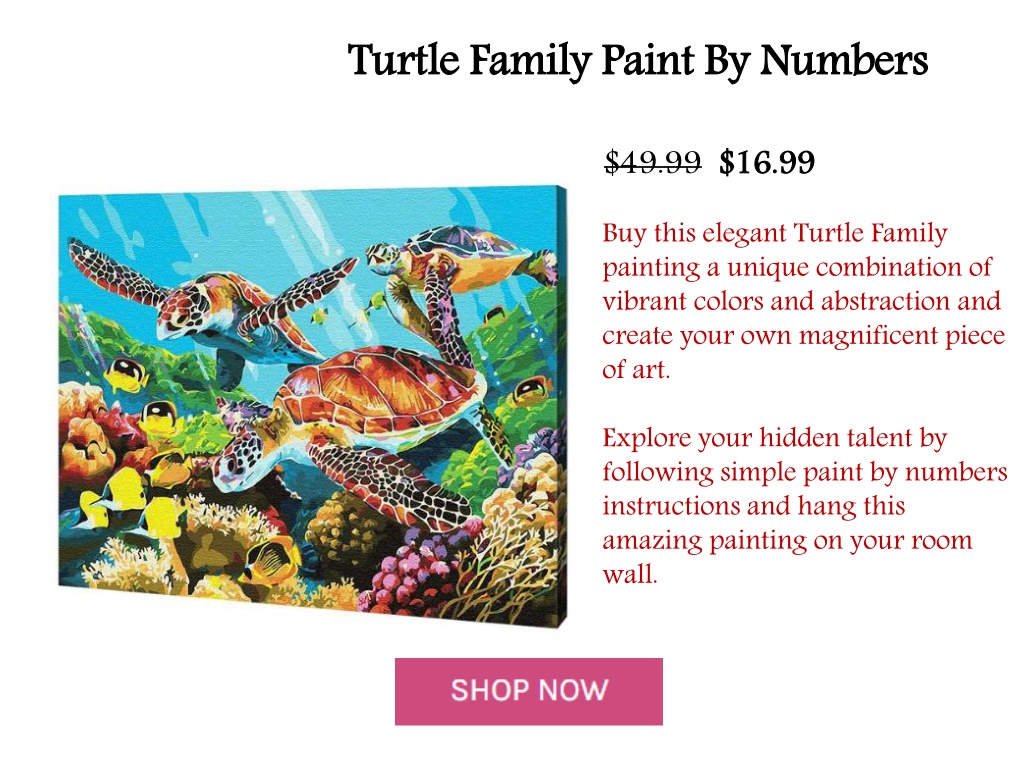
Task: Click the $16.99 sale price
Action: pyautogui.click(x=767, y=161)
